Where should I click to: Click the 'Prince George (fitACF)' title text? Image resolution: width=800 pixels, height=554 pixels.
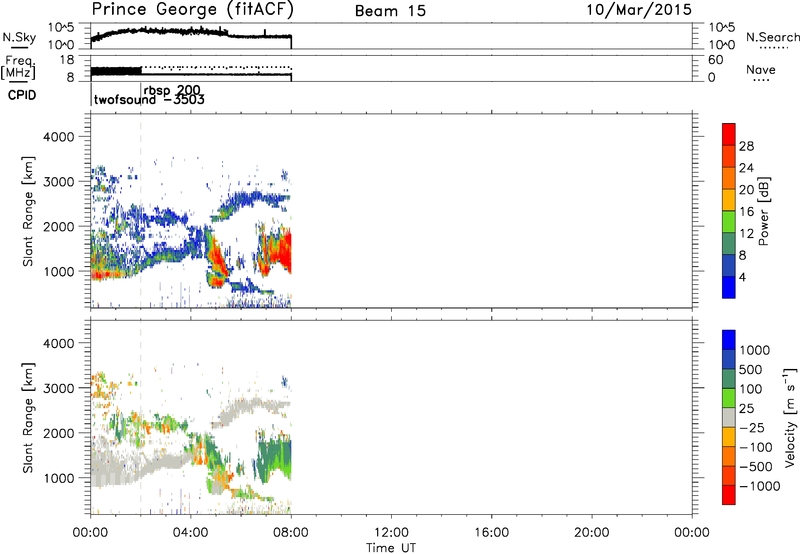192,10
